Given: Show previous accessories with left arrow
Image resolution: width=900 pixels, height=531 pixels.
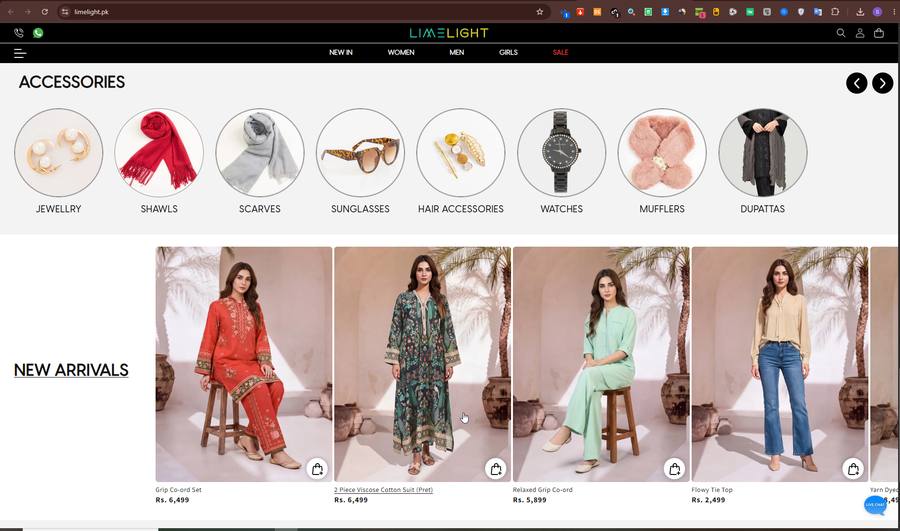Looking at the screenshot, I should coord(856,83).
